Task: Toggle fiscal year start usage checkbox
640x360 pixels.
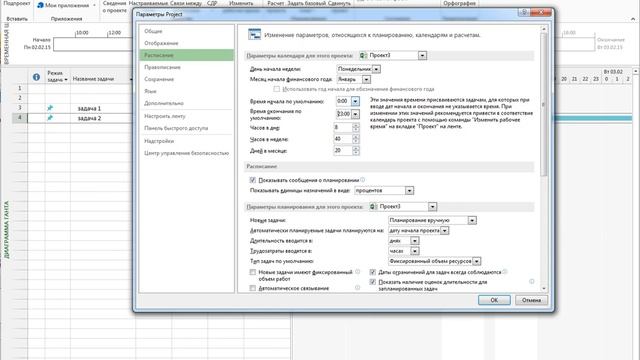Action: click(277, 89)
